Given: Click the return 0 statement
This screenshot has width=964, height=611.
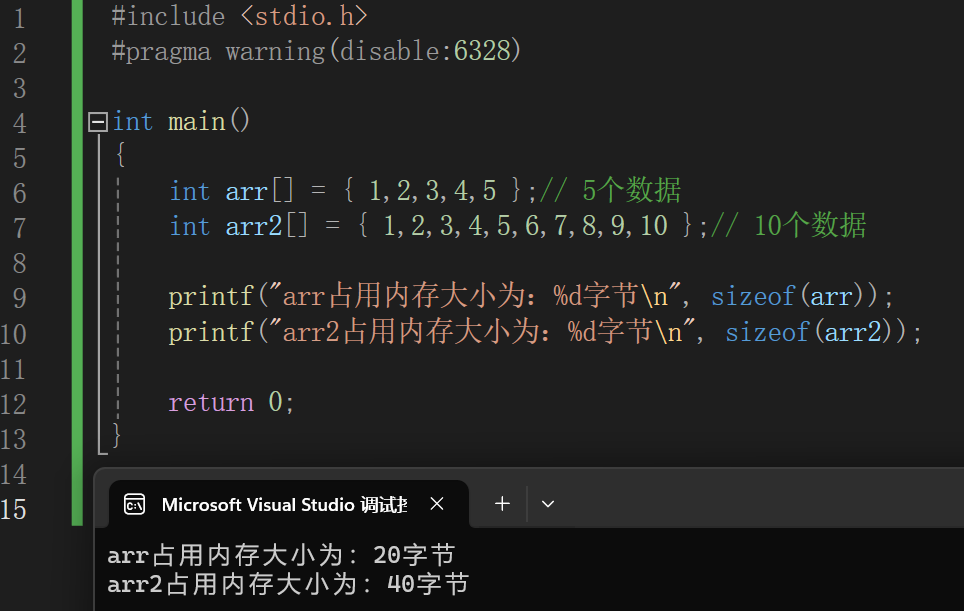Looking at the screenshot, I should (230, 402).
